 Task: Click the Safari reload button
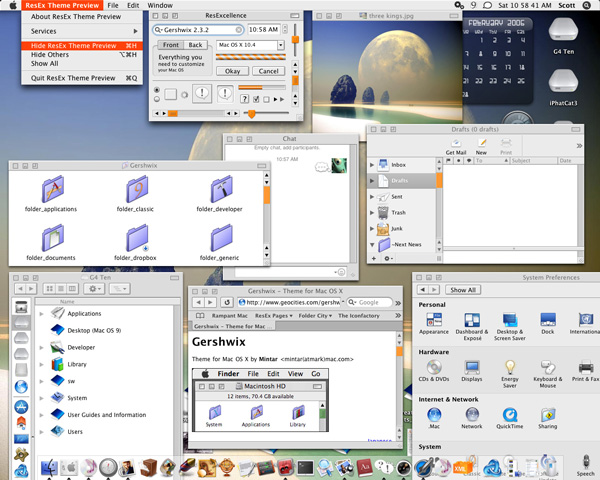click(x=227, y=302)
